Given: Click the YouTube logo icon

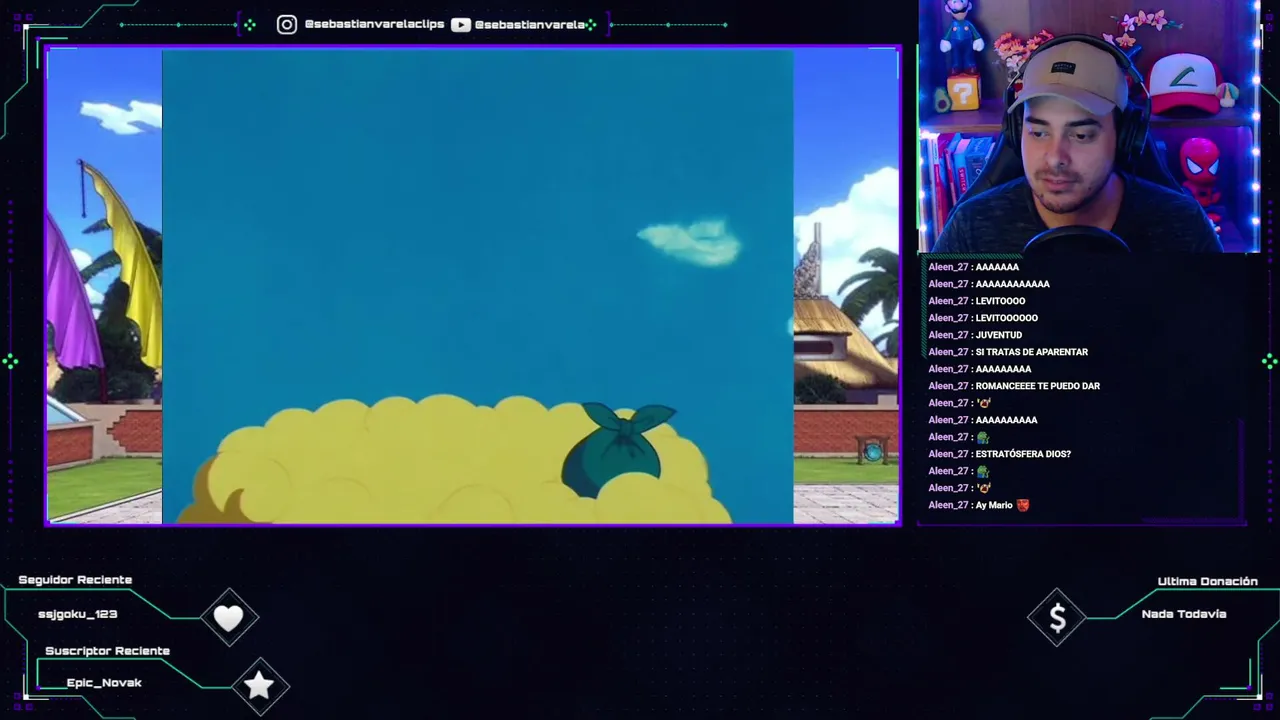Looking at the screenshot, I should click(461, 24).
